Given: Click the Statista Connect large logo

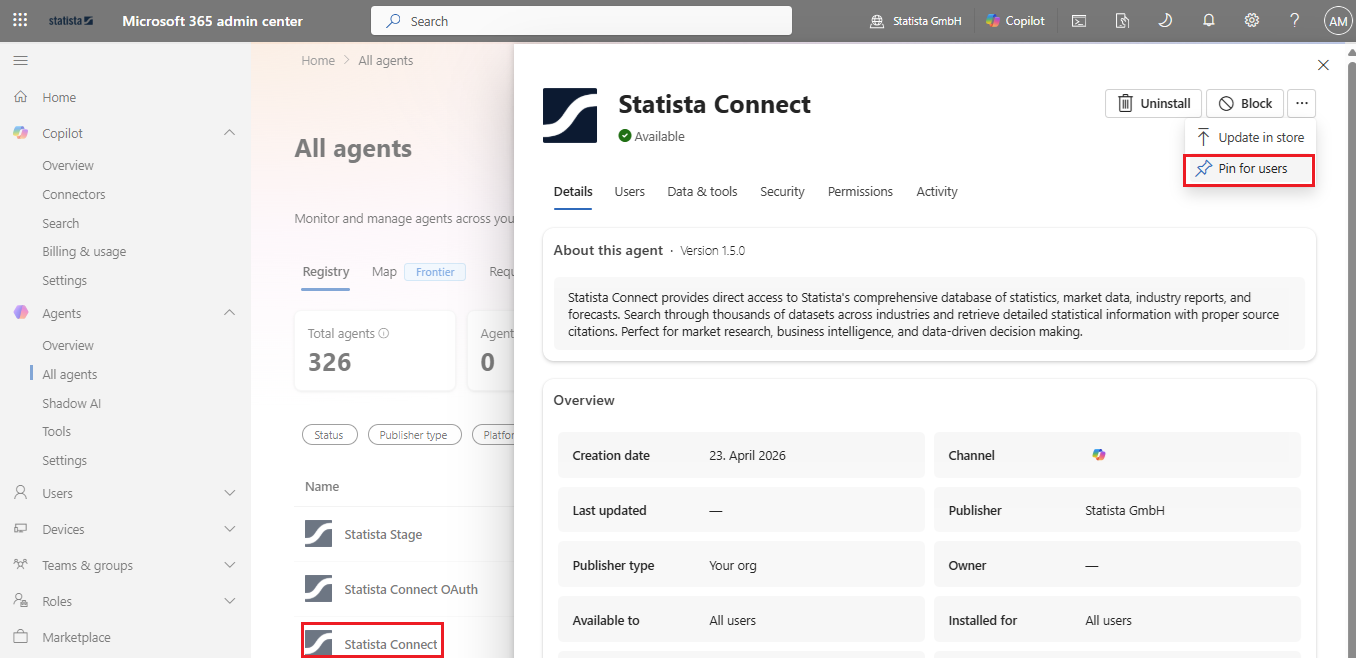Looking at the screenshot, I should pos(570,116).
